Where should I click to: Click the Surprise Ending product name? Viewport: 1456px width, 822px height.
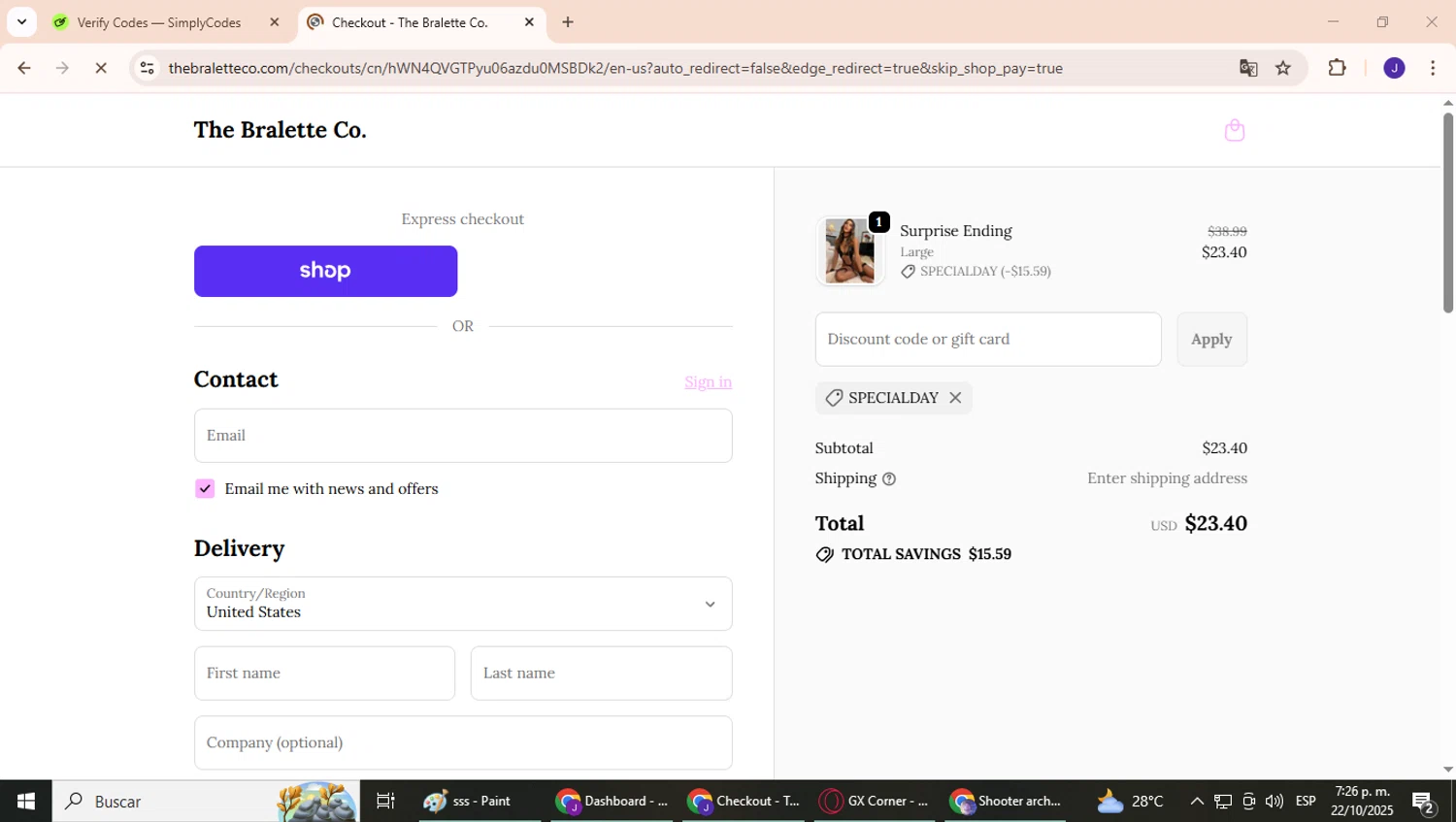point(956,231)
